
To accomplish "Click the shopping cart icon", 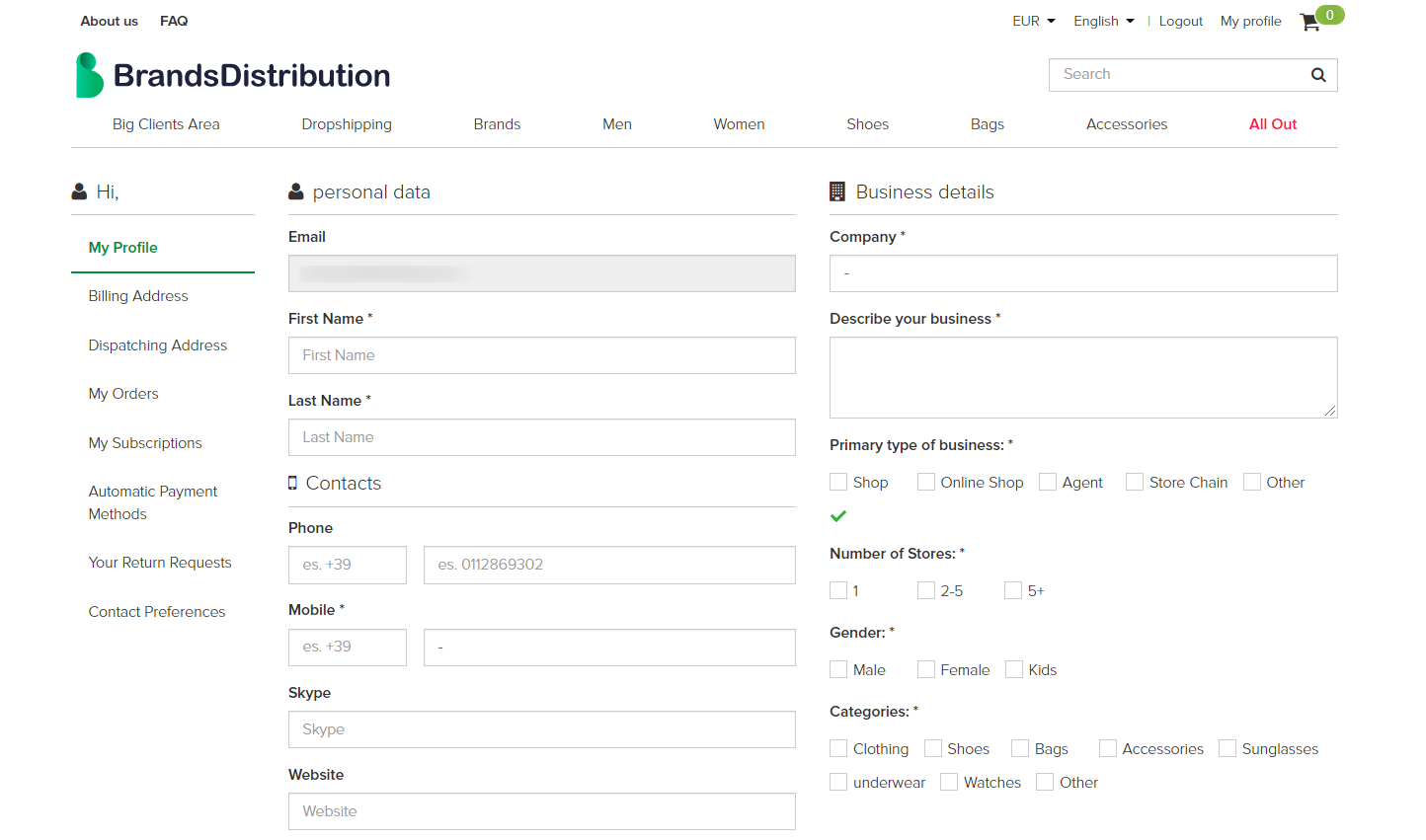I will [x=1310, y=22].
